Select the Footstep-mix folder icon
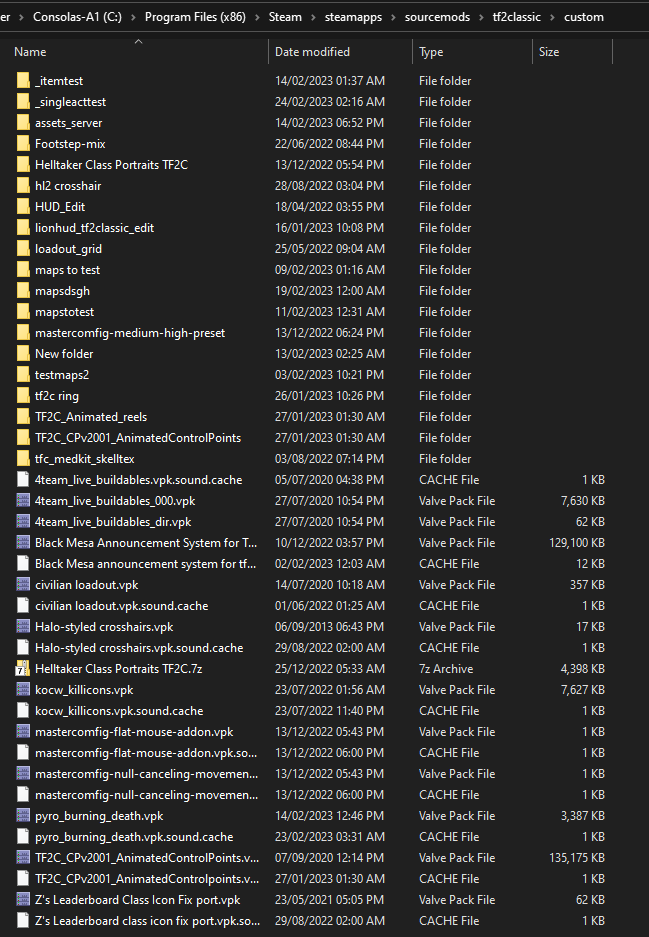Screen dimensions: 649x937 pos(23,143)
